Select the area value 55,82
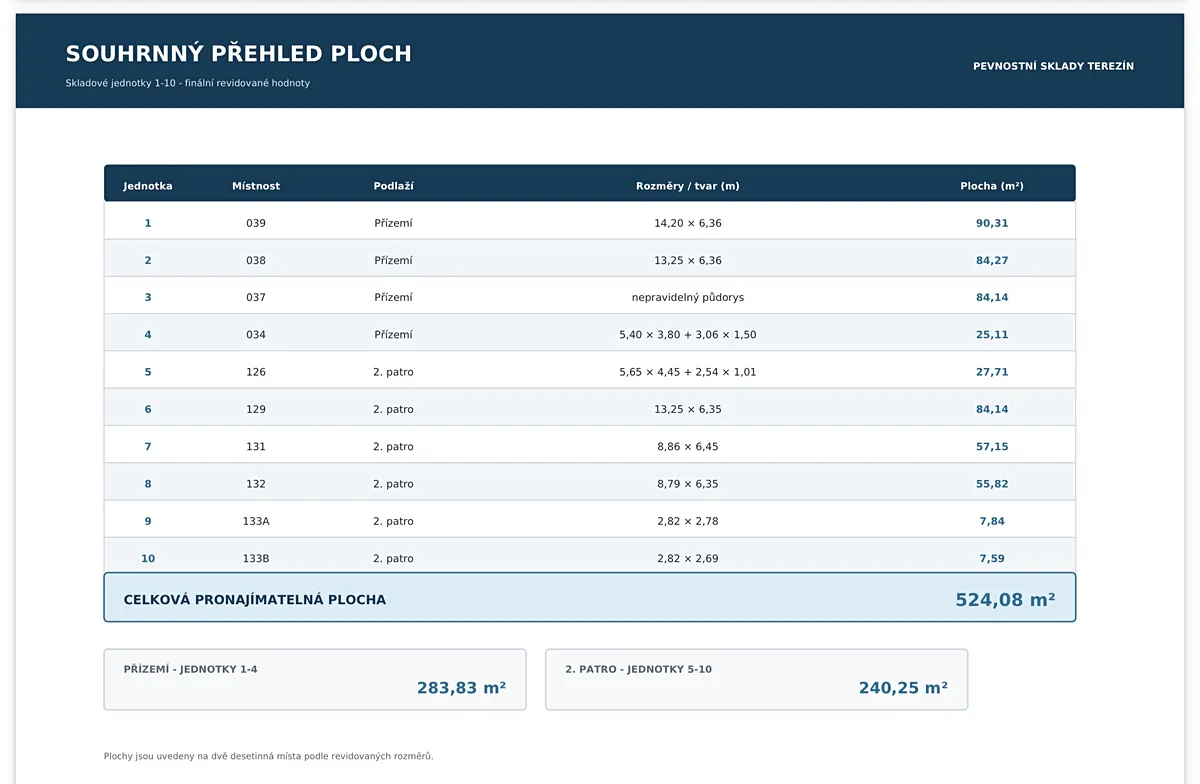Screen dimensions: 1200x784 click(992, 484)
